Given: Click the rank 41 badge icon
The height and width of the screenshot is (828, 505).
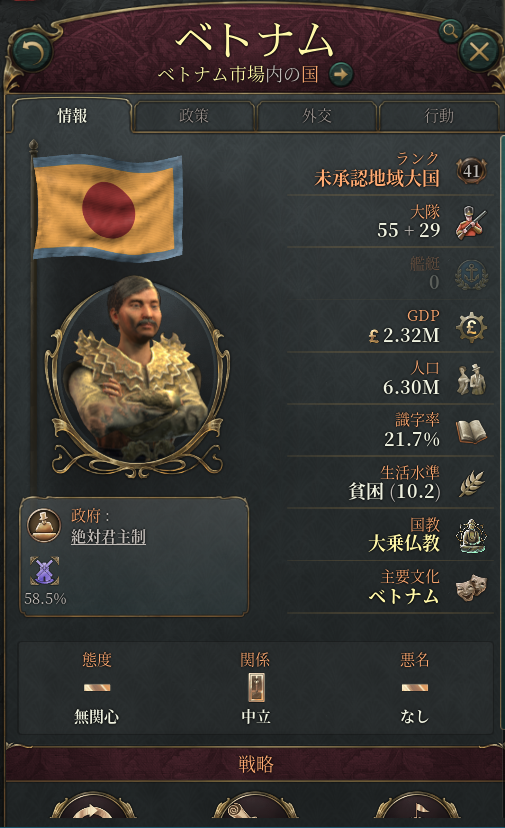Looking at the screenshot, I should tap(471, 171).
